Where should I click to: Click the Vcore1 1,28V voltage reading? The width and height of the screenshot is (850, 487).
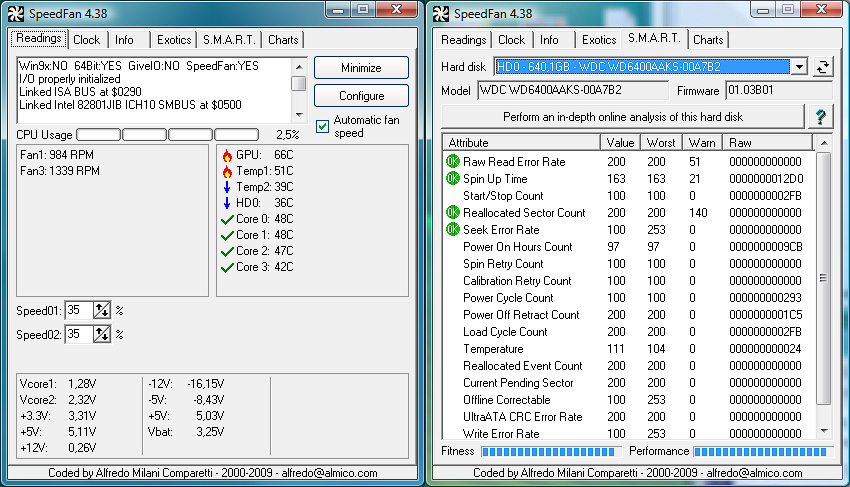point(58,384)
